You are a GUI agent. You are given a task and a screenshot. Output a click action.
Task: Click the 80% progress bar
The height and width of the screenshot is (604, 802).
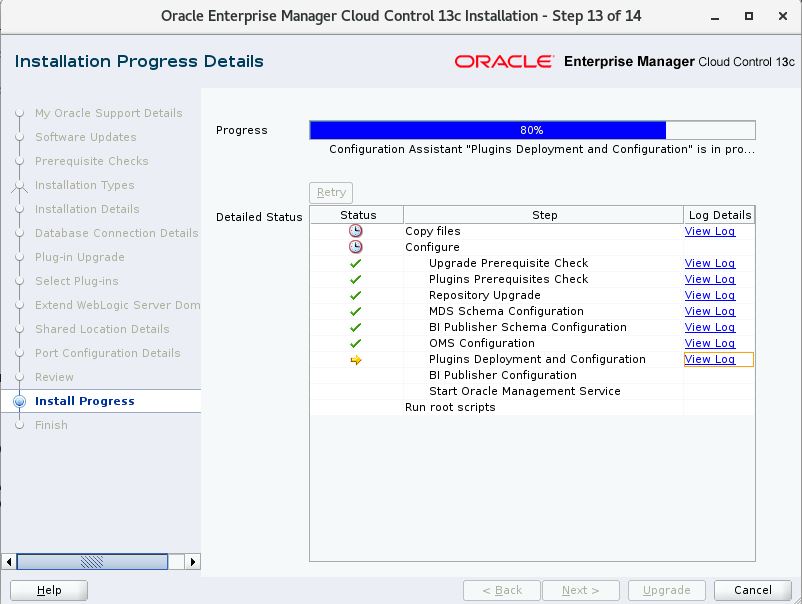click(x=532, y=130)
